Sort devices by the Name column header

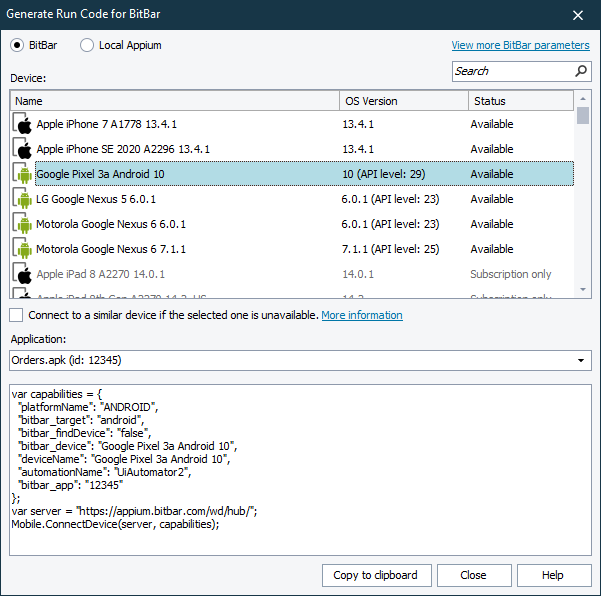(175, 101)
